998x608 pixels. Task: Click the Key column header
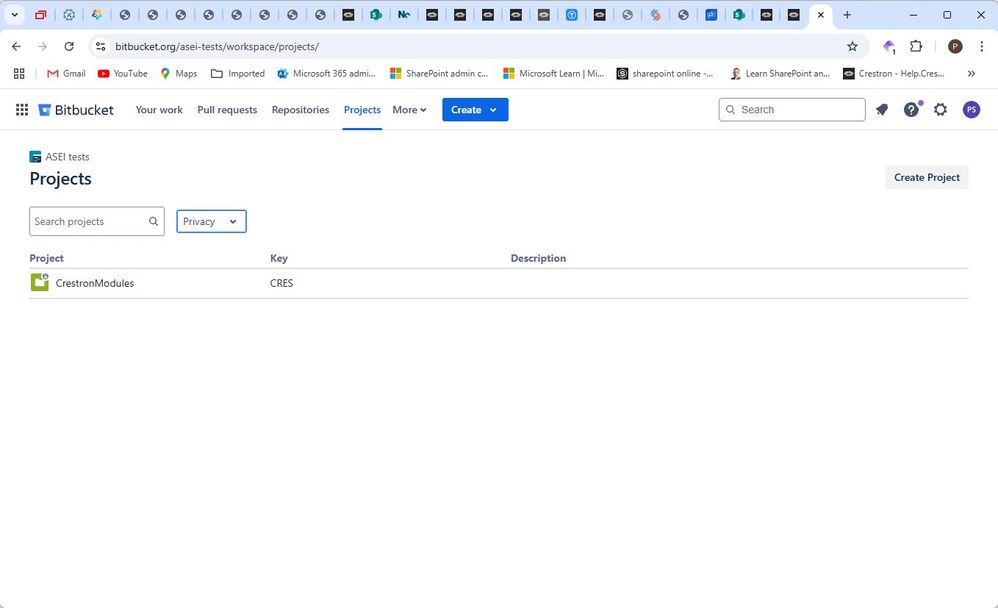point(279,258)
